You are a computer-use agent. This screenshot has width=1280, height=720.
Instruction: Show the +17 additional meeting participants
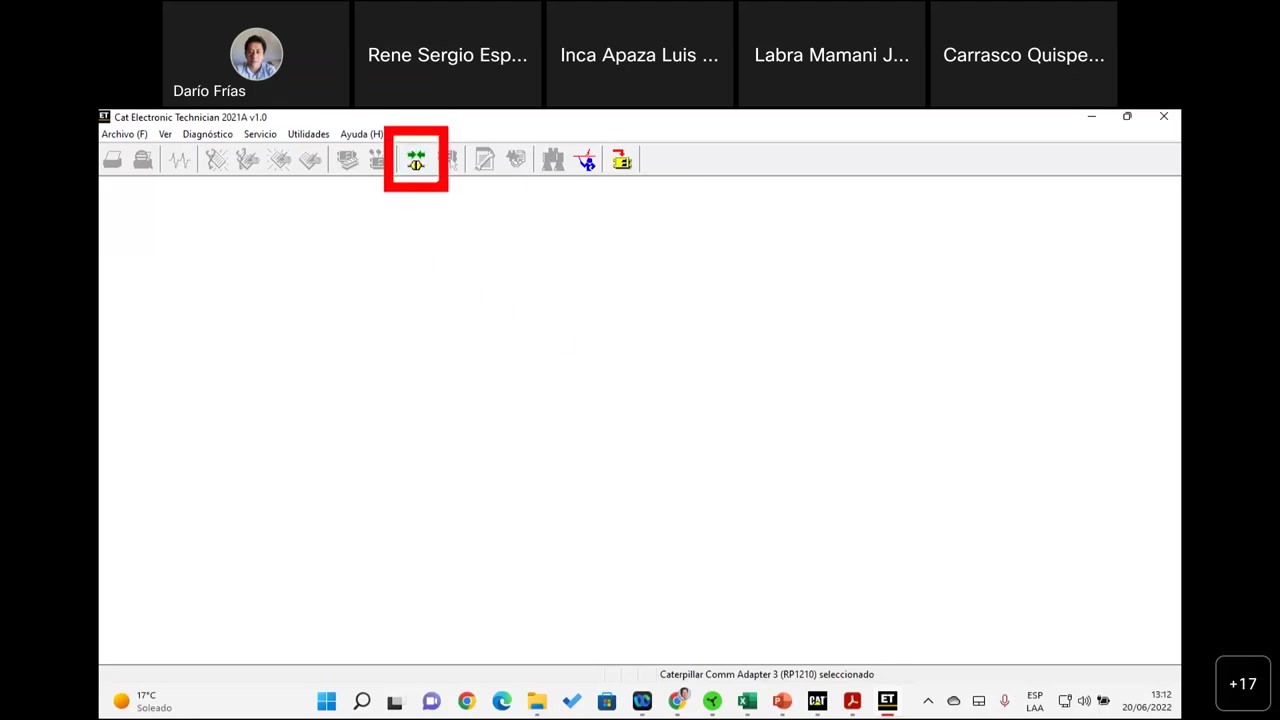click(1243, 683)
